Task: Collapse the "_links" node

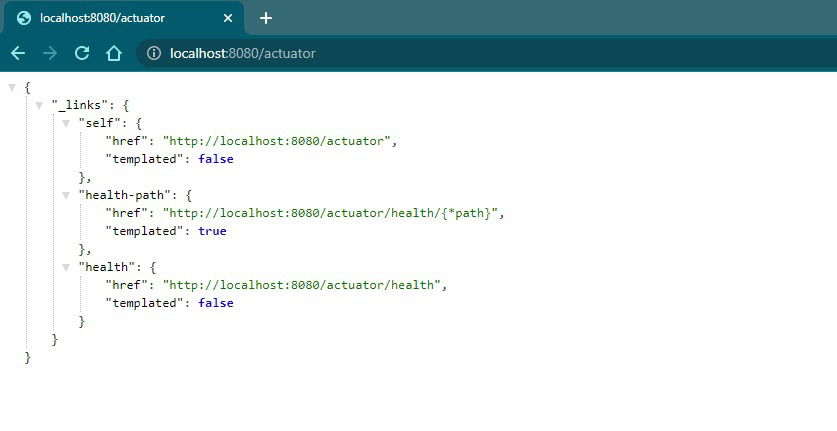Action: (x=39, y=105)
